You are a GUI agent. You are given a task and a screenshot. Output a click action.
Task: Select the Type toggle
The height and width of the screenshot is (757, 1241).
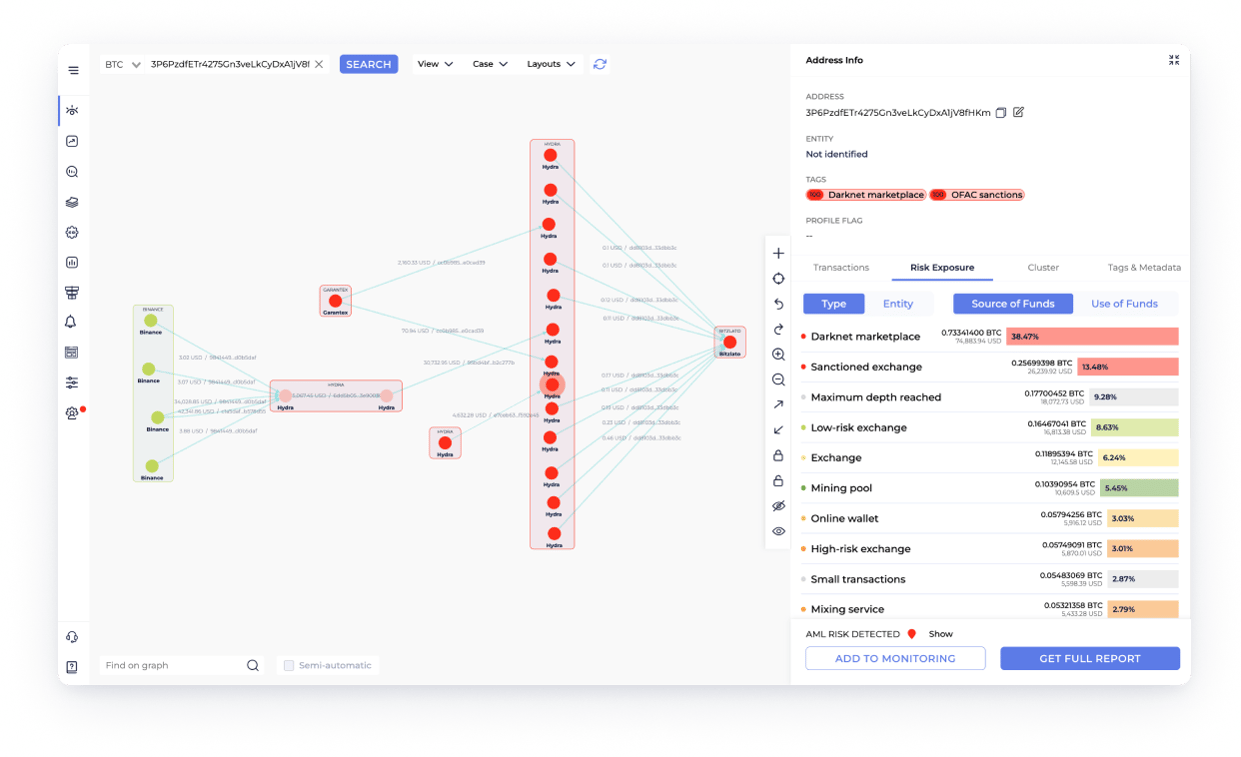pos(834,304)
